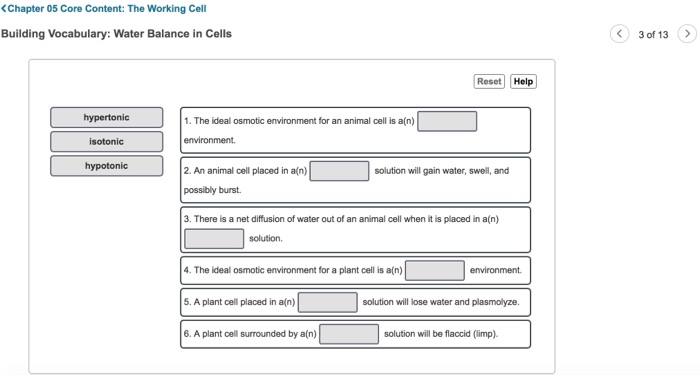Click the text 'solution will lose water and plasmolyze'

click(441, 302)
